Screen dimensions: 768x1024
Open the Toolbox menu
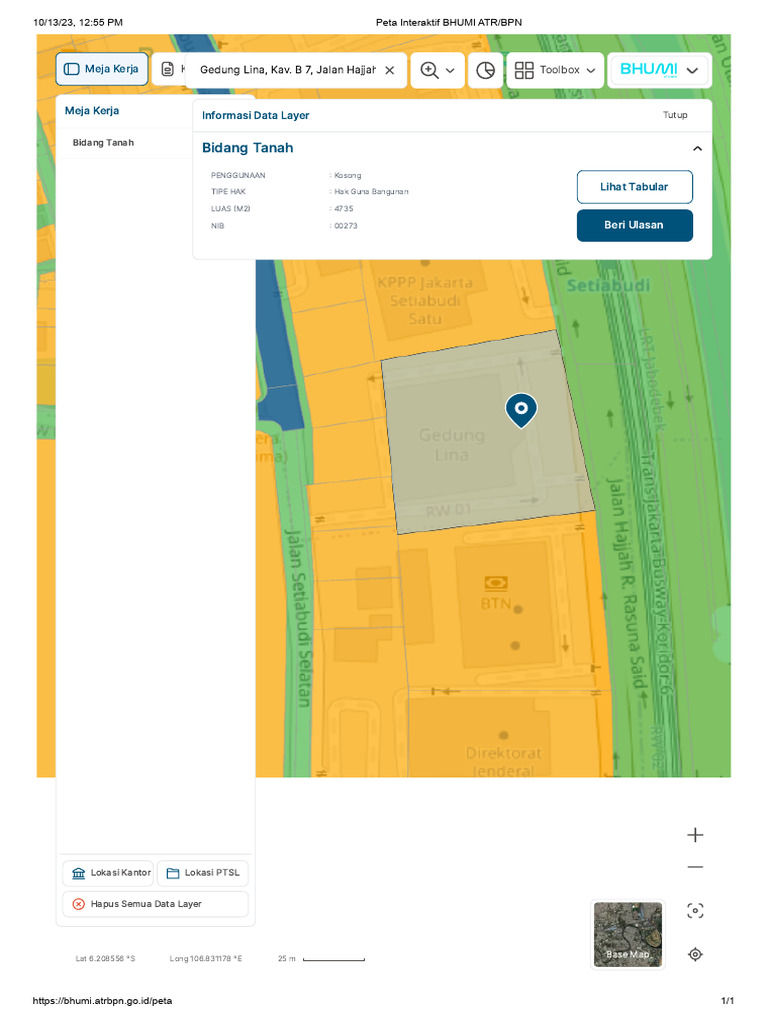coord(554,70)
